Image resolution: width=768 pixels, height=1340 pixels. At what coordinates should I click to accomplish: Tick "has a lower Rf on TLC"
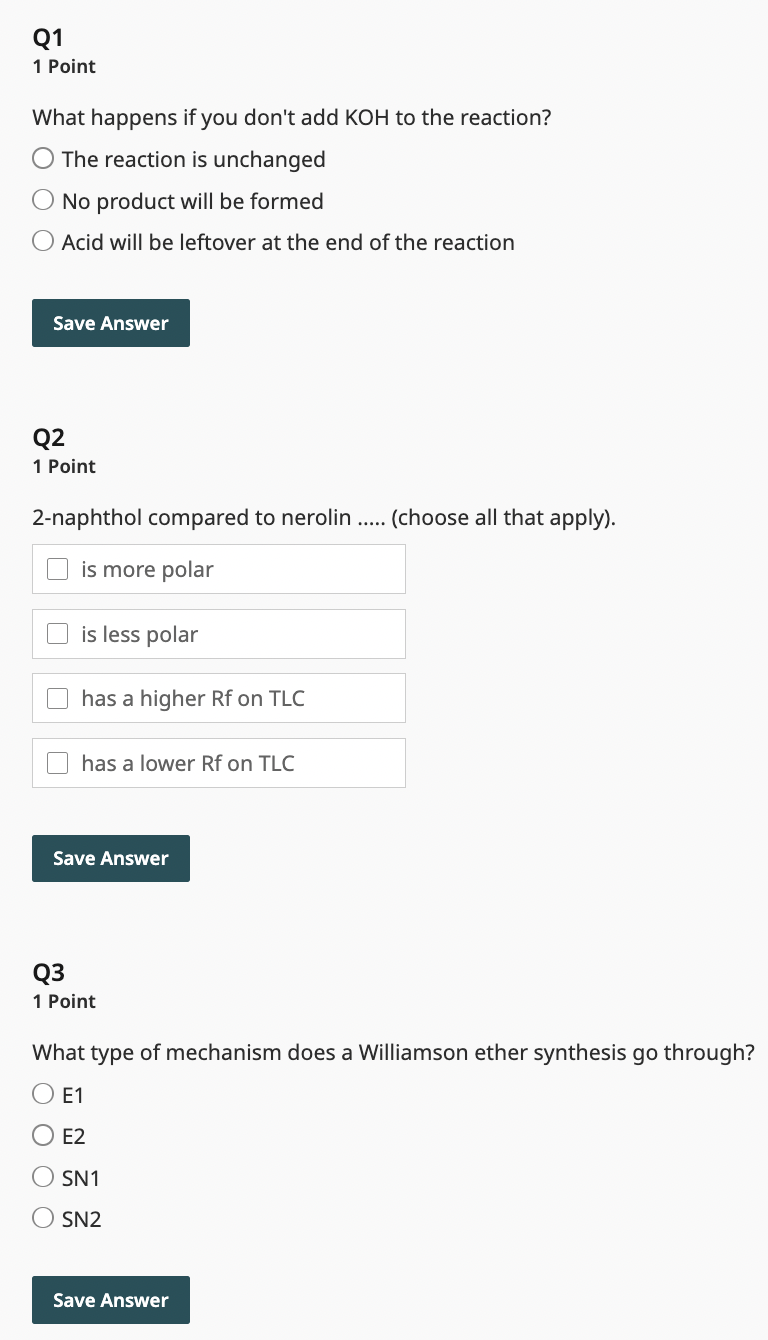[57, 762]
